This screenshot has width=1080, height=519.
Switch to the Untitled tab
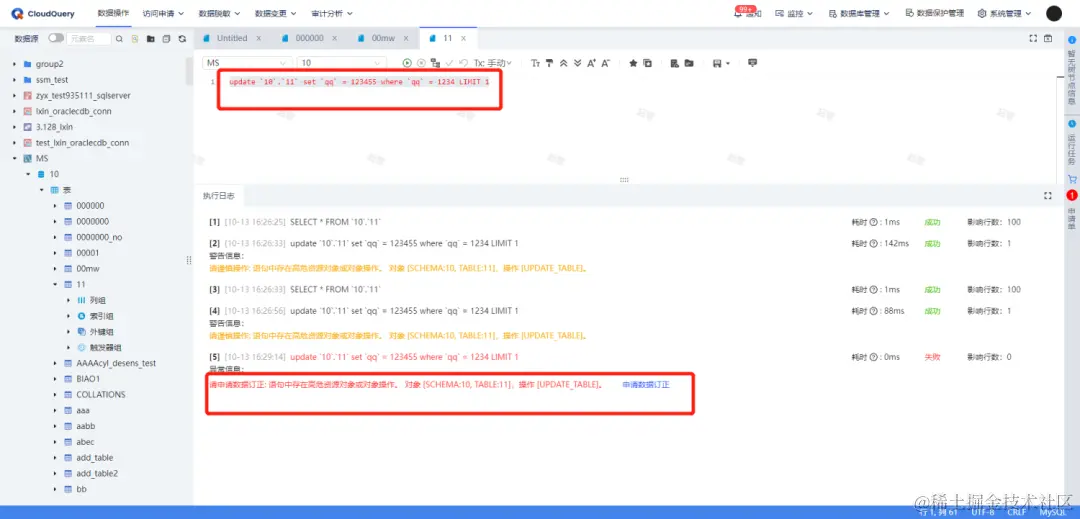click(231, 39)
